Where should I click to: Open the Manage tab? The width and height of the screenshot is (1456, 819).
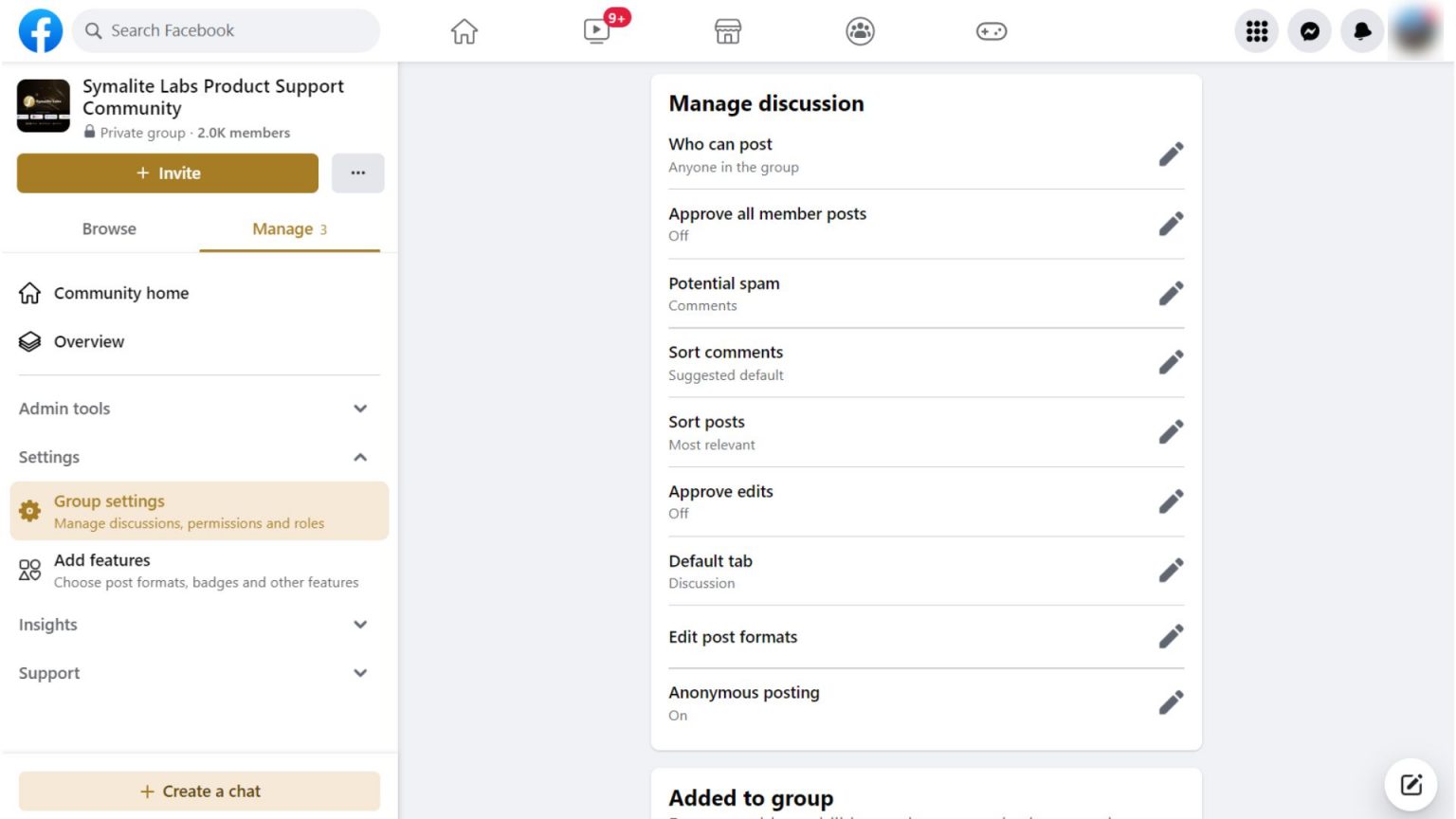pos(282,228)
